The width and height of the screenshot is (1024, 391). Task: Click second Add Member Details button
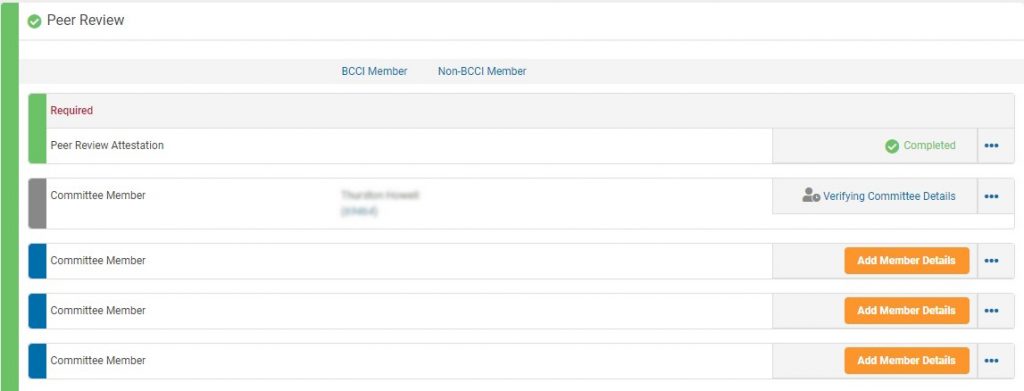pos(906,311)
